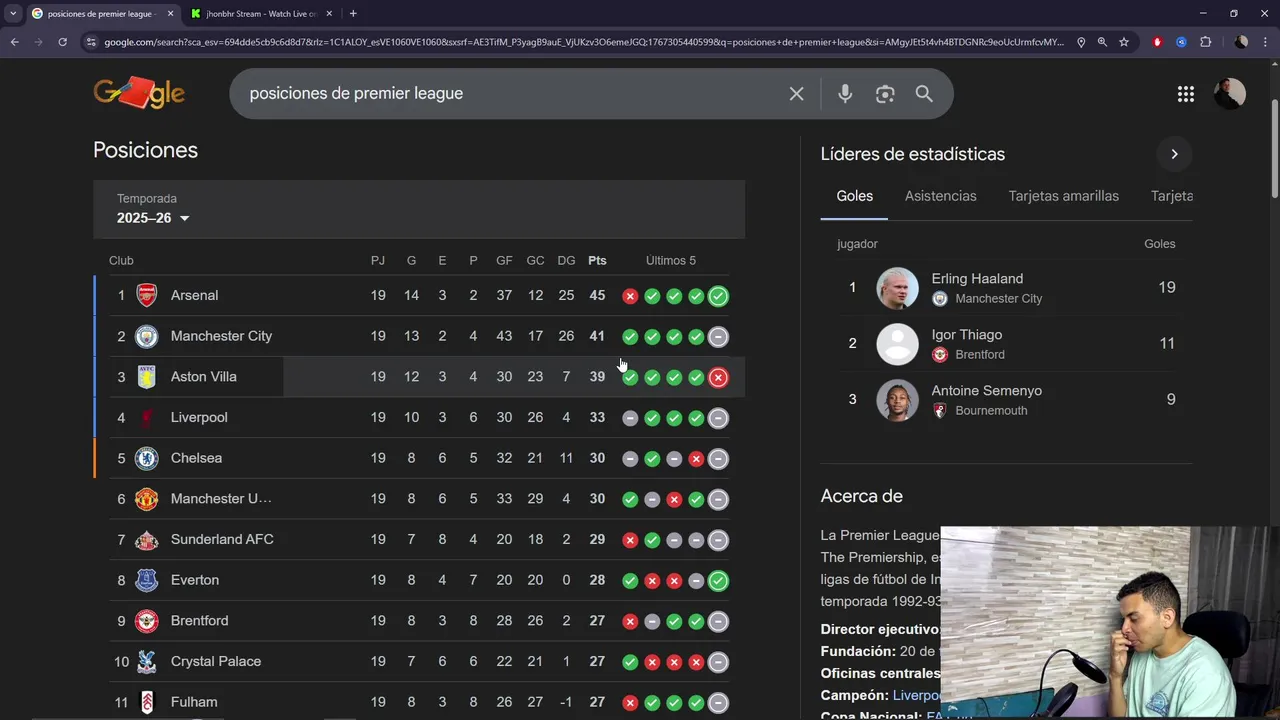Click the DG column header
The height and width of the screenshot is (720, 1280).
[566, 260]
